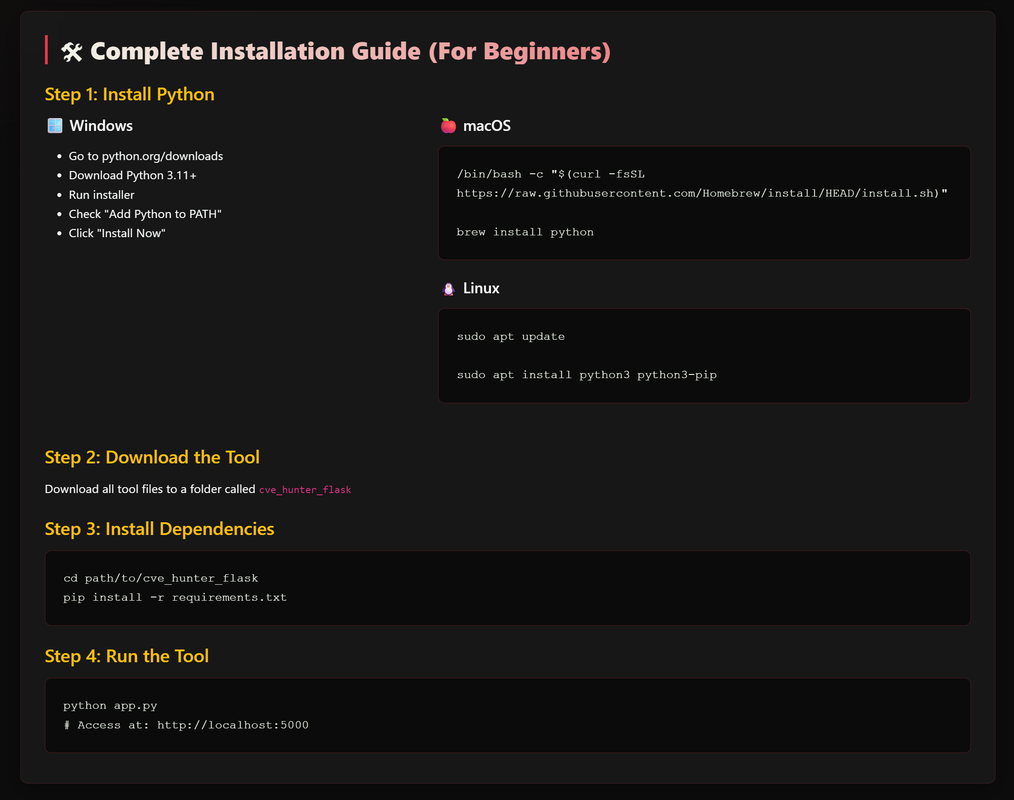Click the apt install python3-pip line
Screen dimensions: 1014x800
pyautogui.click(x=587, y=374)
